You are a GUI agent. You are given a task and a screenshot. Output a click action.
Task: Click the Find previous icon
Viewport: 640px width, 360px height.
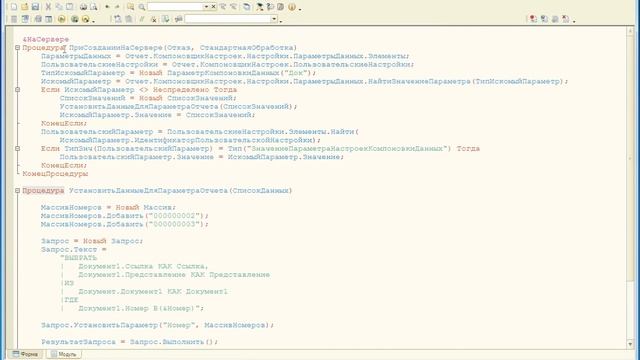233,7
